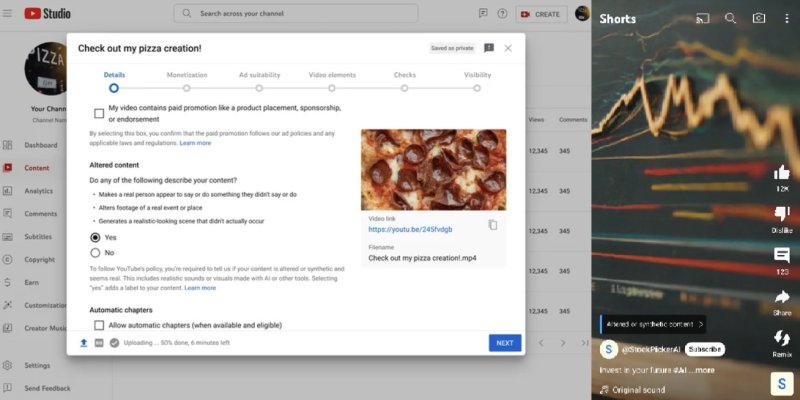Click the Shorts like thumbs-up icon
Viewport: 800px width, 400px height.
click(782, 173)
